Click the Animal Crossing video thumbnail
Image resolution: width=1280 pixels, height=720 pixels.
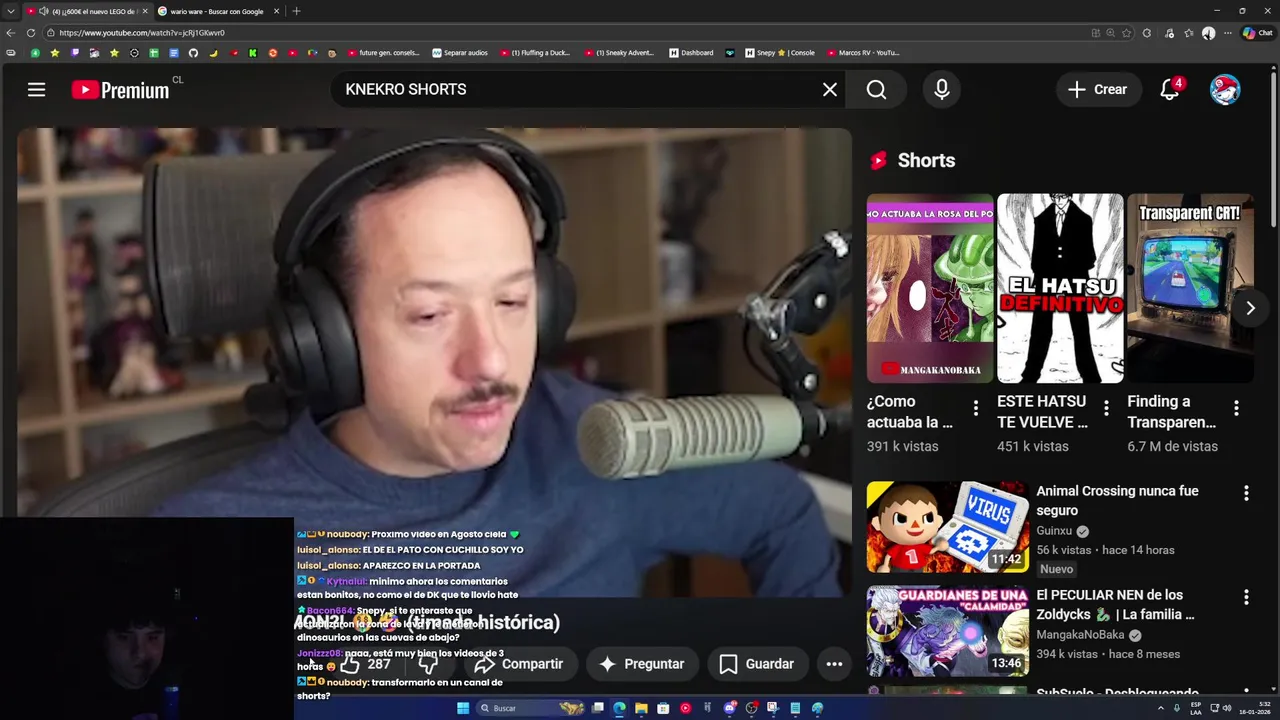(x=947, y=527)
